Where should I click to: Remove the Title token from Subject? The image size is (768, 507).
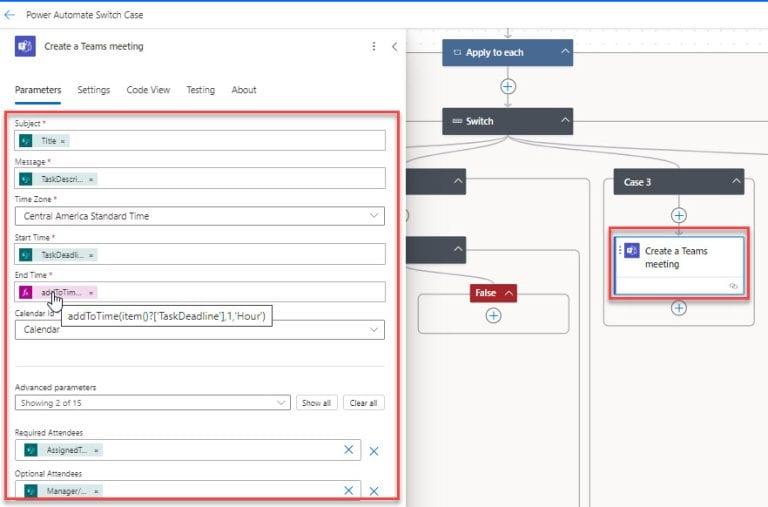coord(63,141)
